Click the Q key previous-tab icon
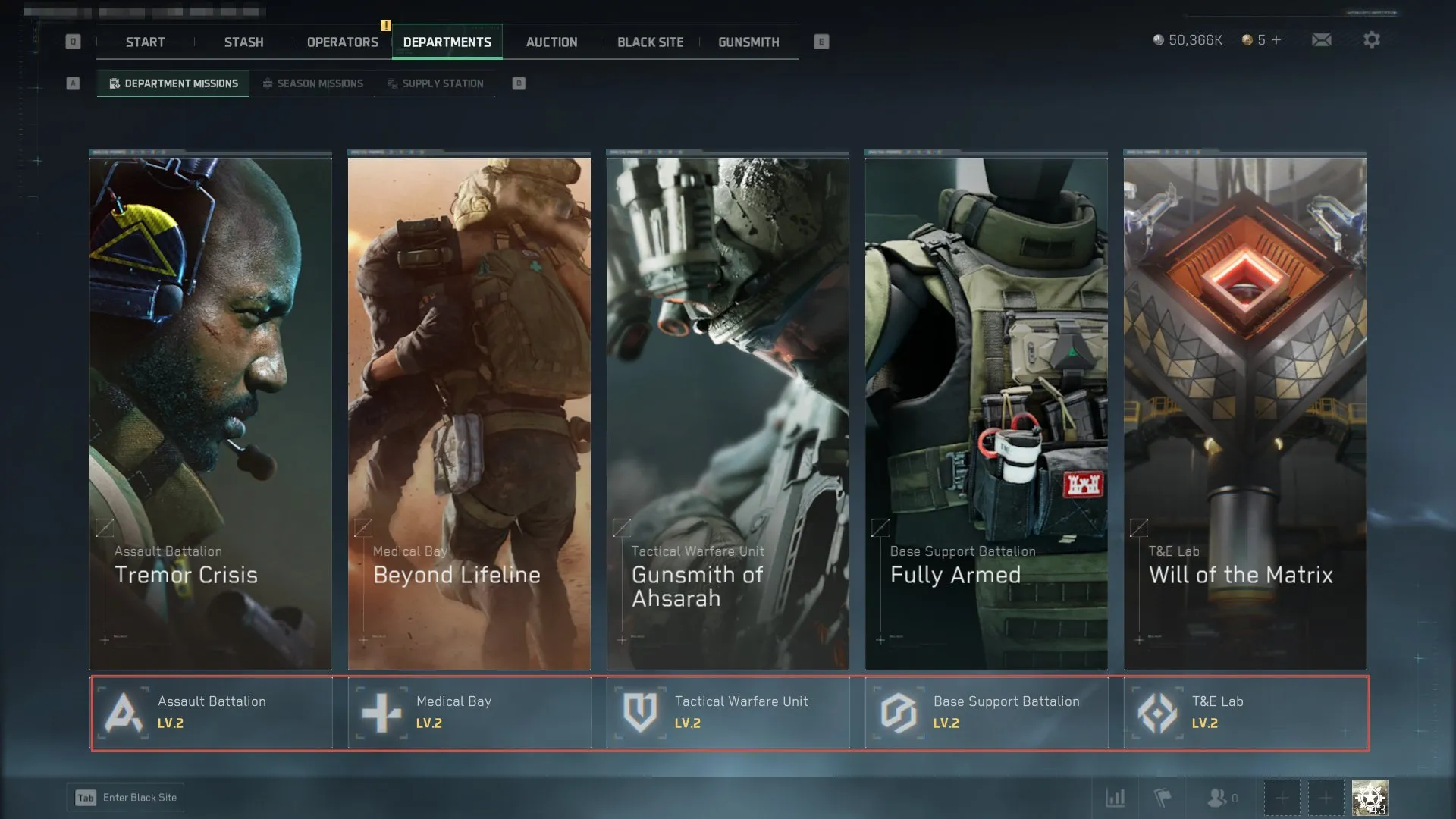 pos(73,42)
